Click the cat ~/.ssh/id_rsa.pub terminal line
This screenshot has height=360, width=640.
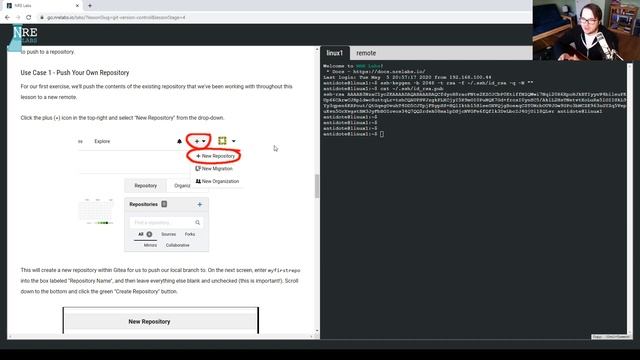tap(383, 89)
